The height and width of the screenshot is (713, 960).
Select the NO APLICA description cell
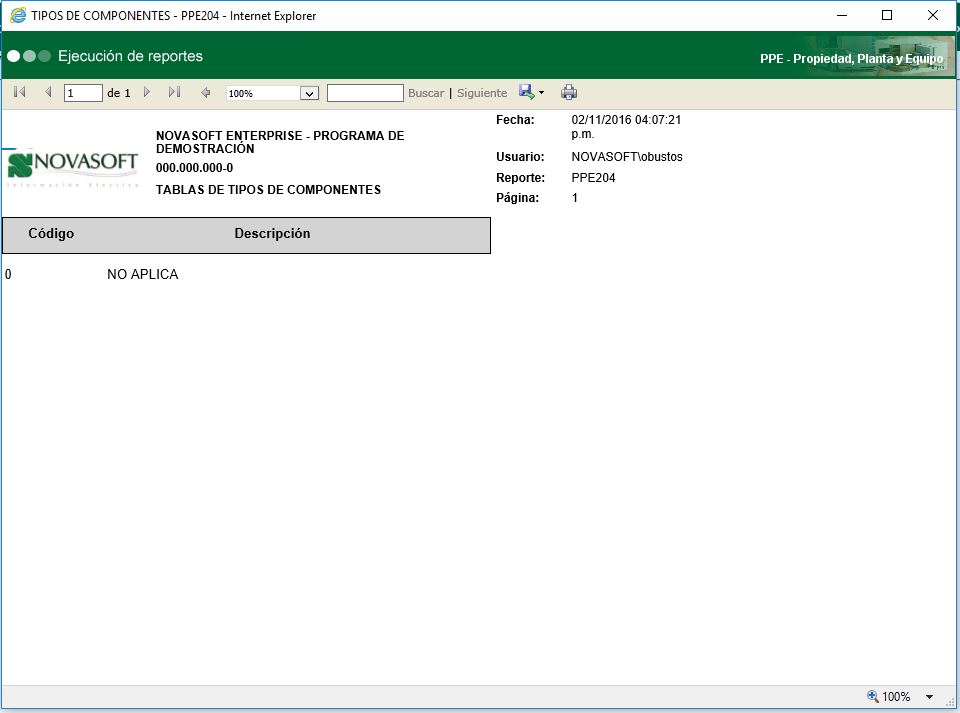[143, 274]
